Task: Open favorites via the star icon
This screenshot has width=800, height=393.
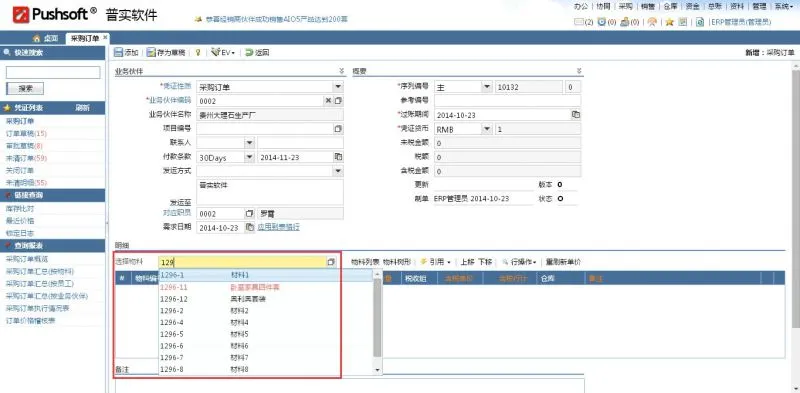Action: coord(669,22)
